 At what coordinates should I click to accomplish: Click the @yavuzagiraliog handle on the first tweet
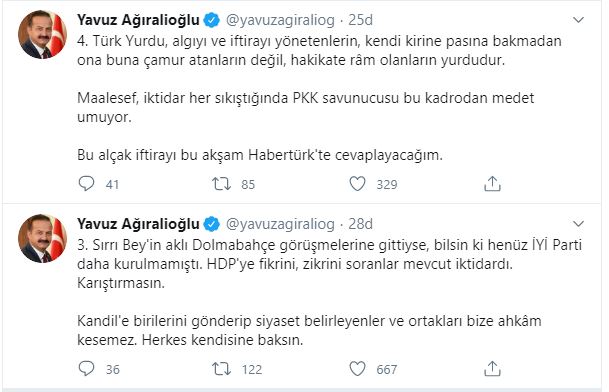click(x=280, y=20)
